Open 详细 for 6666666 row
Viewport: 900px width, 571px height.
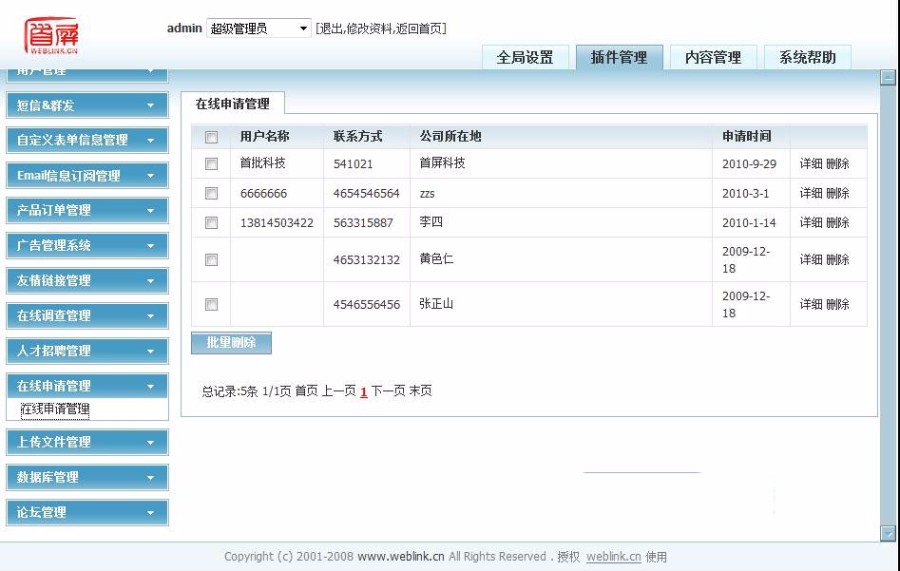pyautogui.click(x=811, y=193)
